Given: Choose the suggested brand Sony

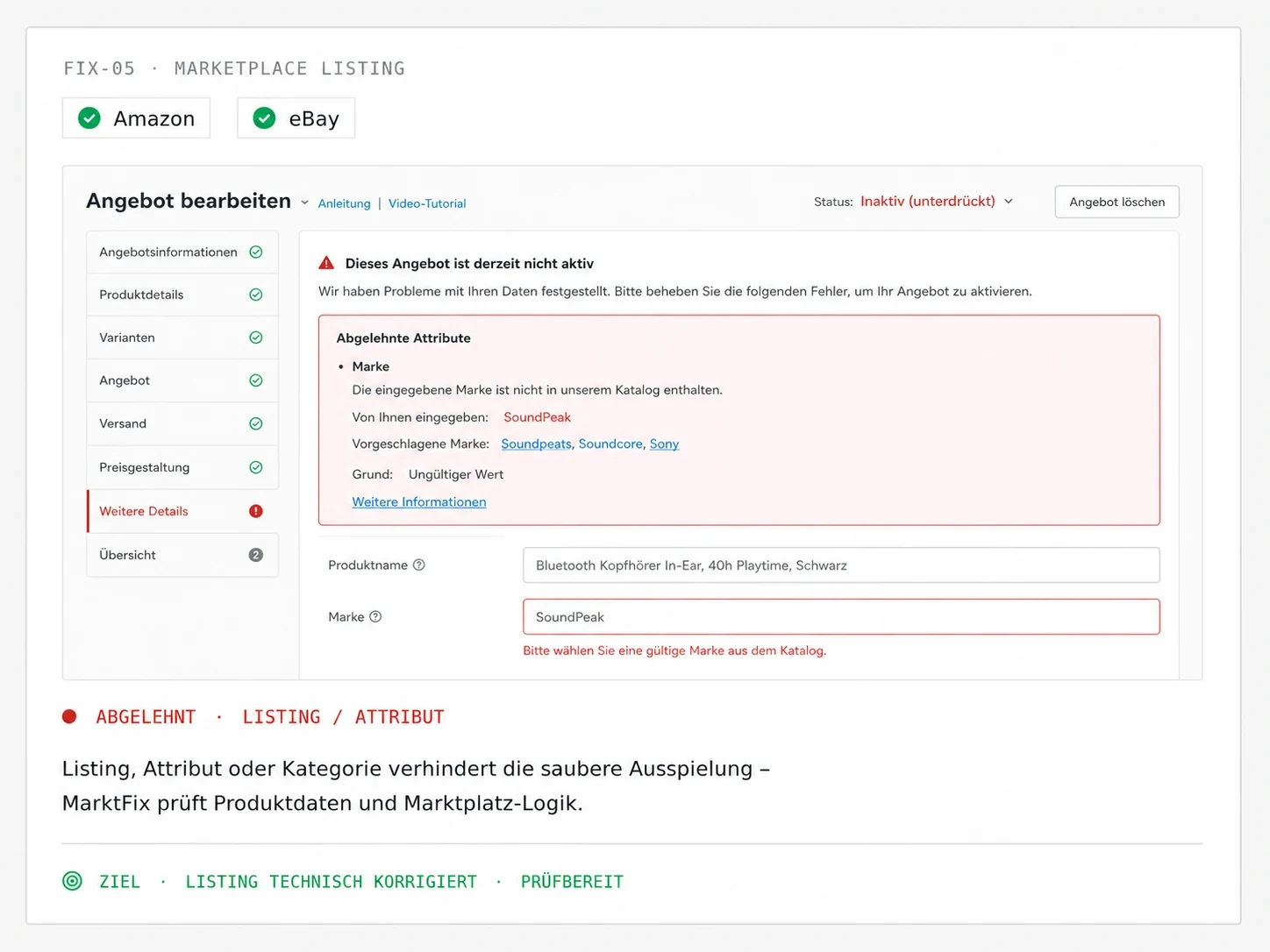Looking at the screenshot, I should click(664, 444).
